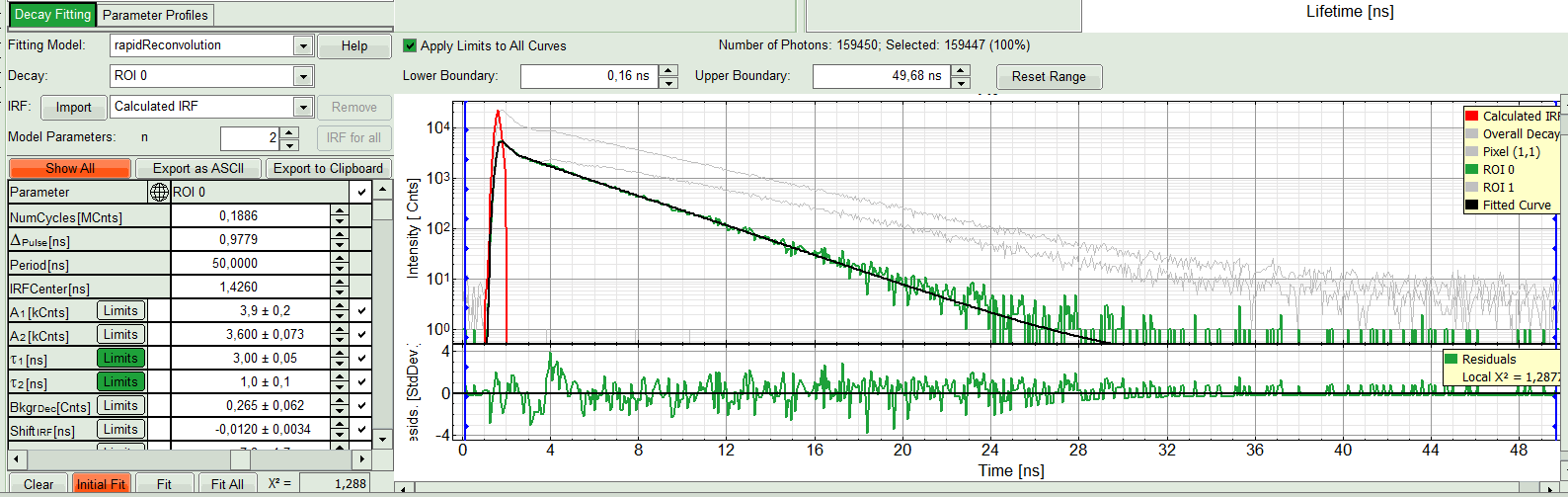Open the Calculated IRF dropdown
1568x497 pixels.
pos(303,107)
